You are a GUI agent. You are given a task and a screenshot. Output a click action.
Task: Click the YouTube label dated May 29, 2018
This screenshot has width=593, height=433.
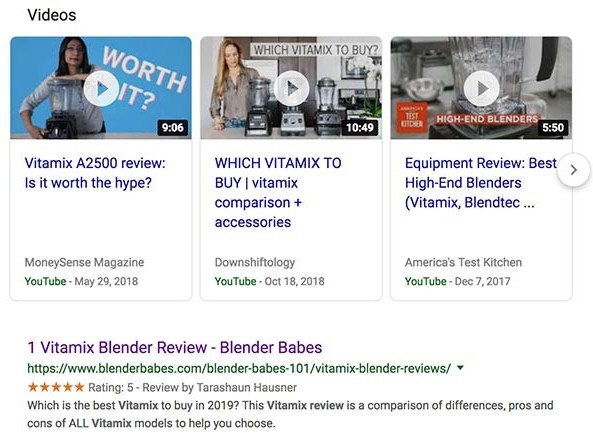(45, 281)
